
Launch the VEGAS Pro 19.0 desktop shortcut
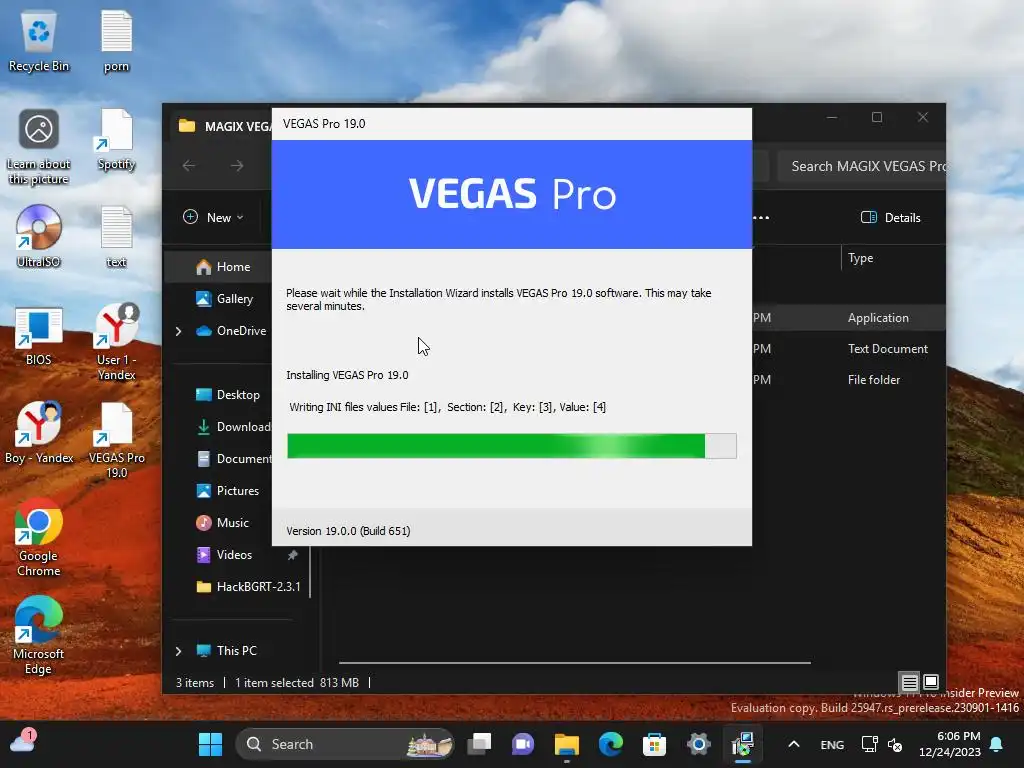116,440
